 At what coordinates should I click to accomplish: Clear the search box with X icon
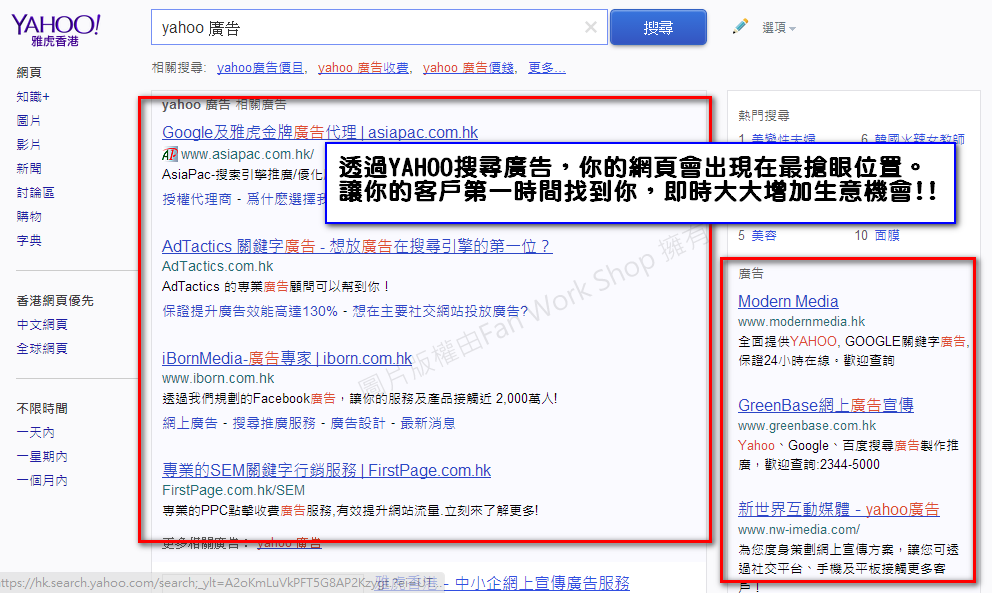click(591, 28)
